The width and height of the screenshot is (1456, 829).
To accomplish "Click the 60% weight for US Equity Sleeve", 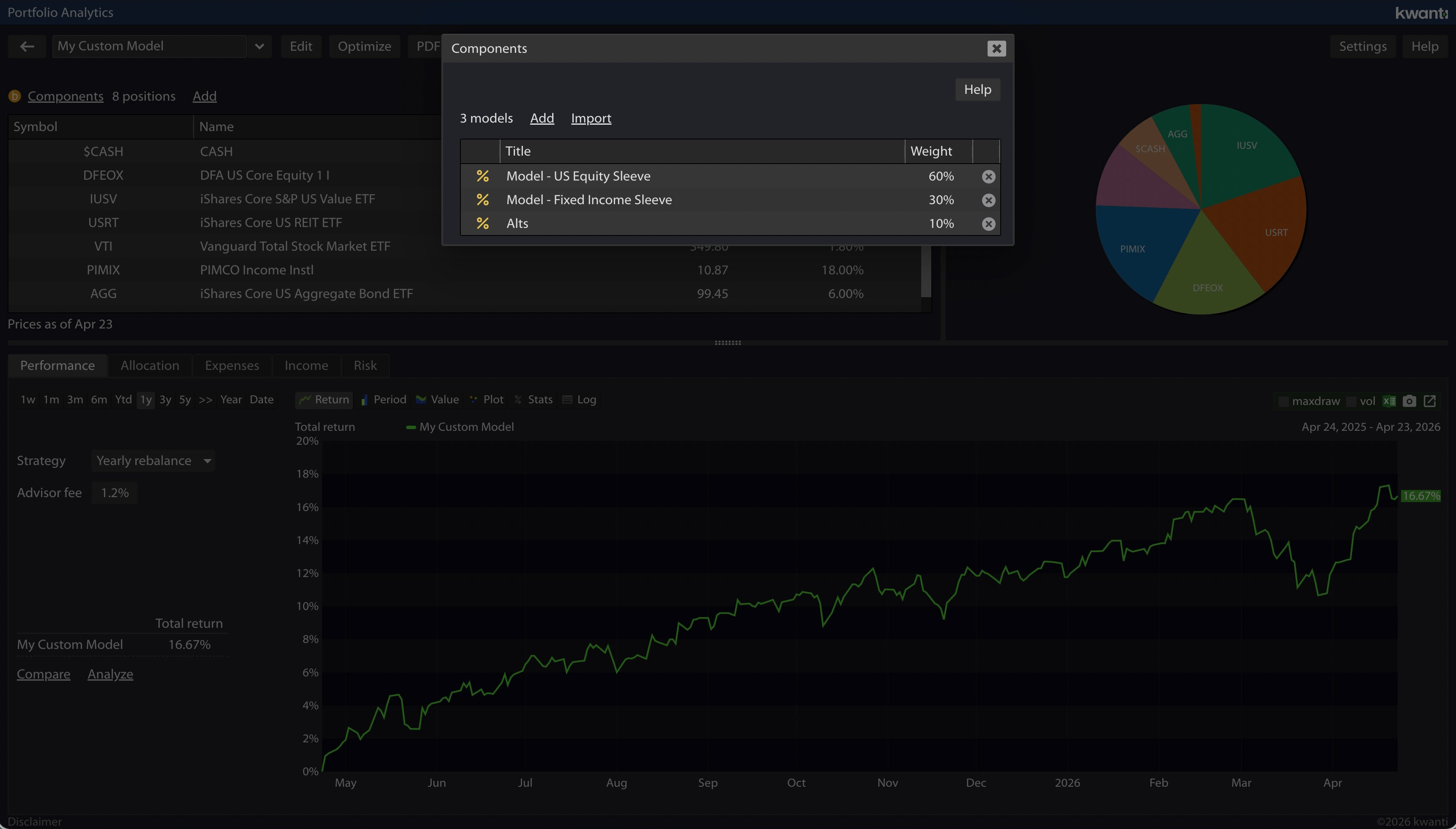I will tap(941, 177).
